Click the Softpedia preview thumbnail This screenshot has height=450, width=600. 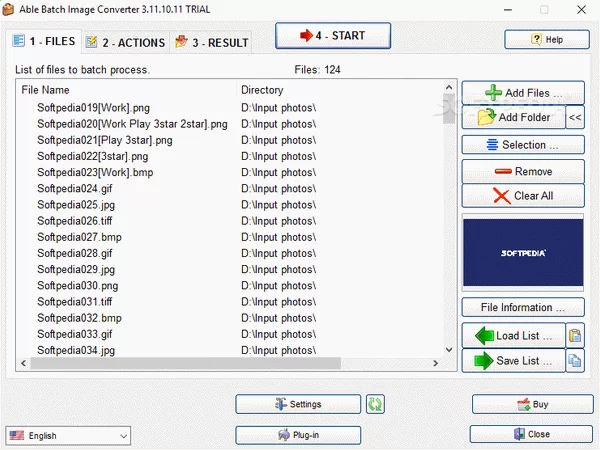click(522, 253)
